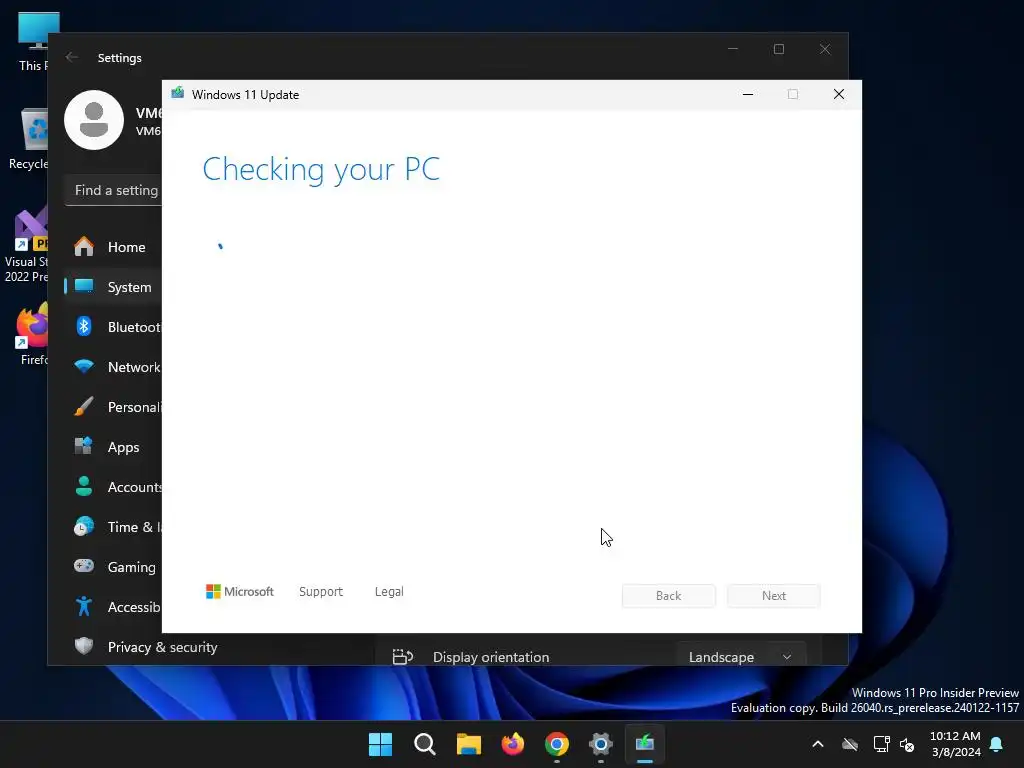The height and width of the screenshot is (768, 1024).
Task: Open taskbar Search
Action: 424,744
